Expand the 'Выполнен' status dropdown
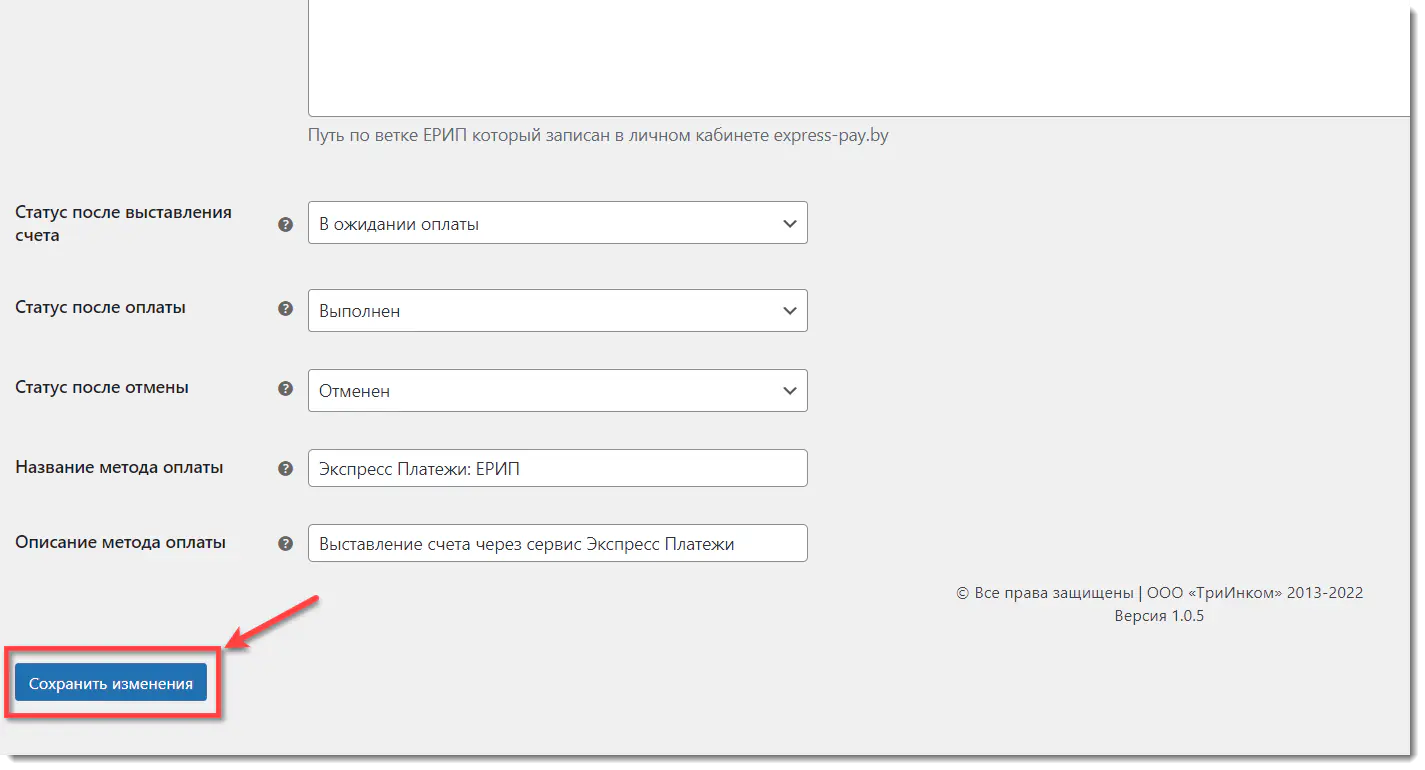 tap(557, 311)
